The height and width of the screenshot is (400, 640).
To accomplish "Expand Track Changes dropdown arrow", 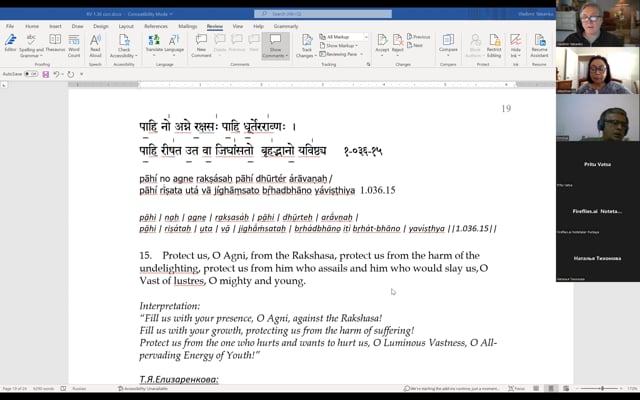I will point(315,56).
